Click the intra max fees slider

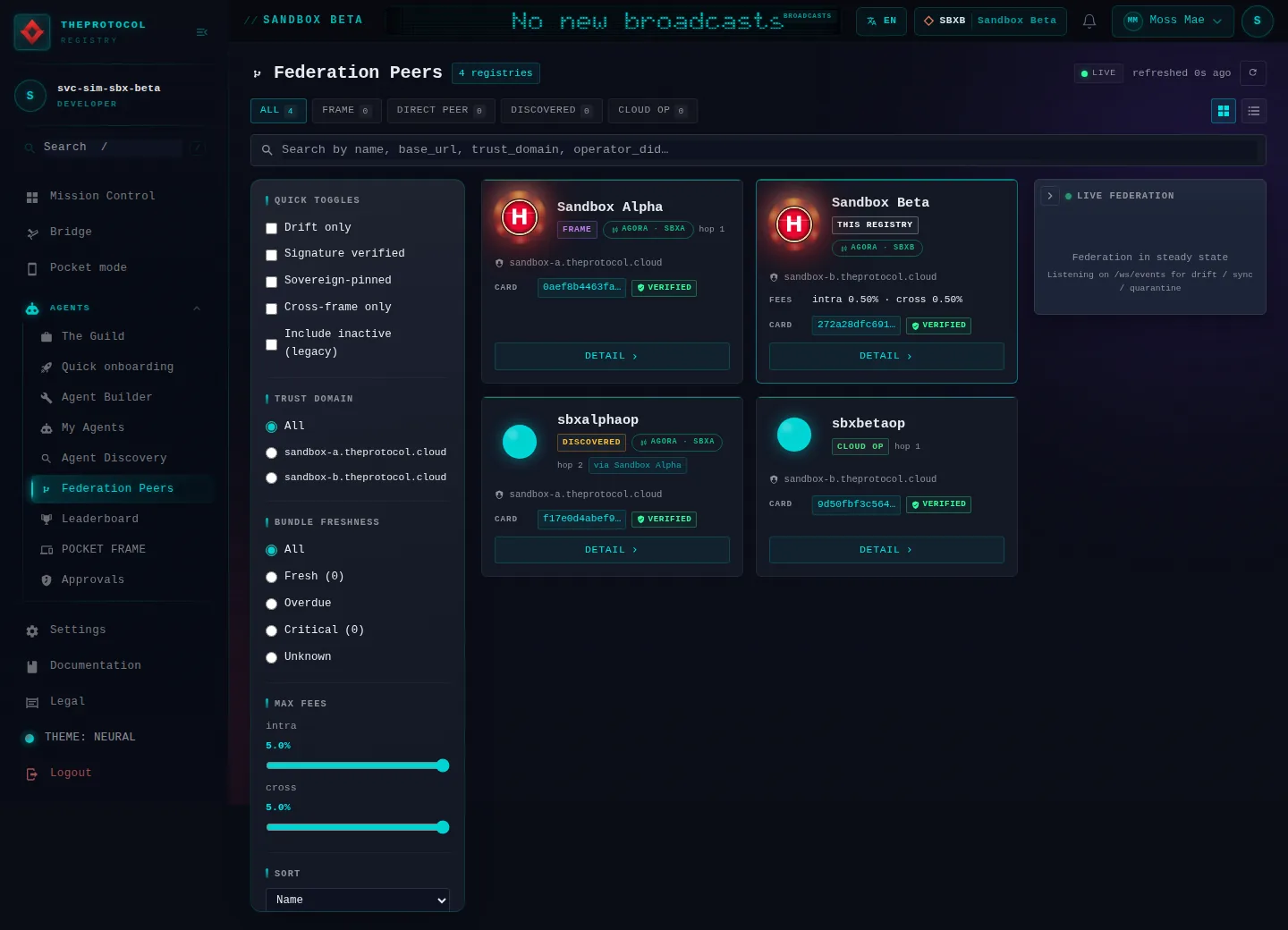tap(358, 765)
